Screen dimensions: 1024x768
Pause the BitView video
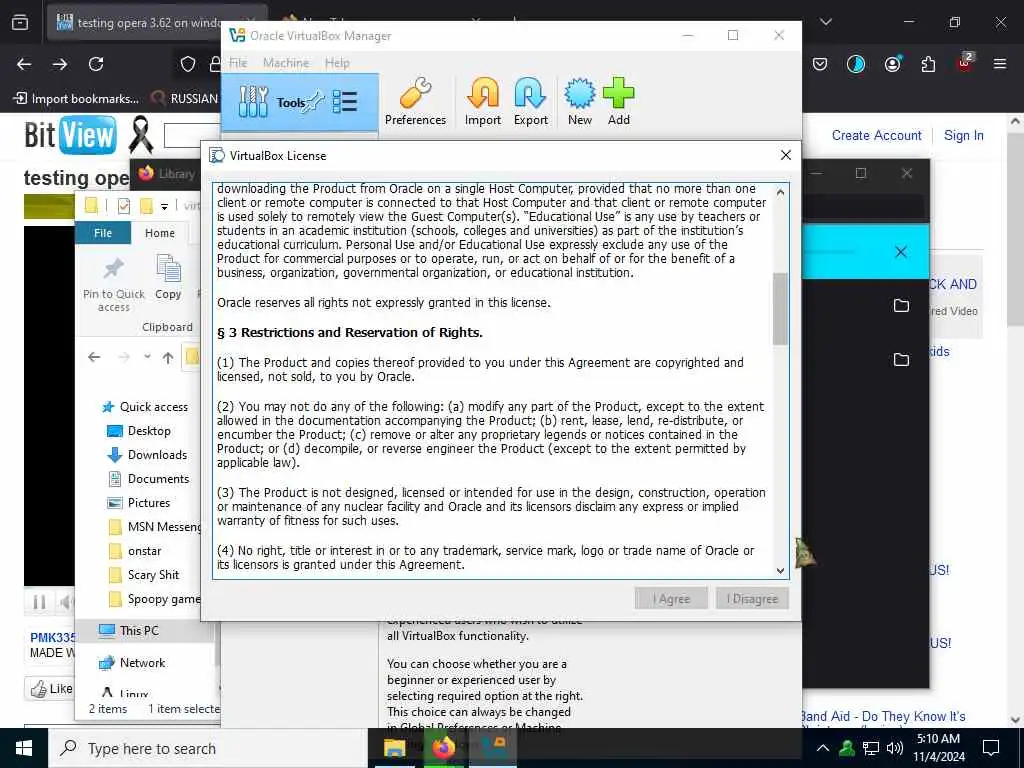pyautogui.click(x=39, y=601)
